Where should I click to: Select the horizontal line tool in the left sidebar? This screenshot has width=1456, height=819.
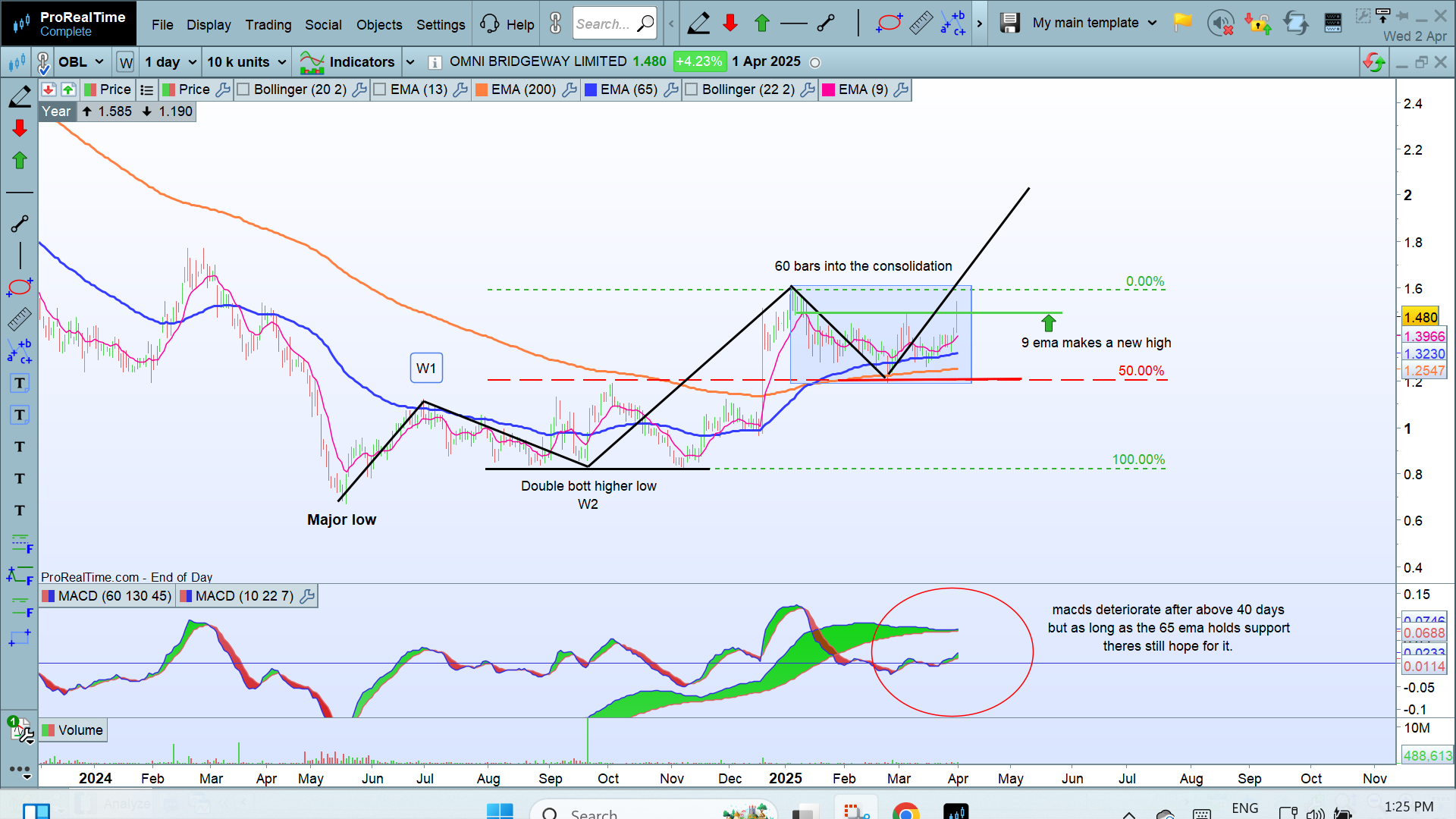(20, 193)
